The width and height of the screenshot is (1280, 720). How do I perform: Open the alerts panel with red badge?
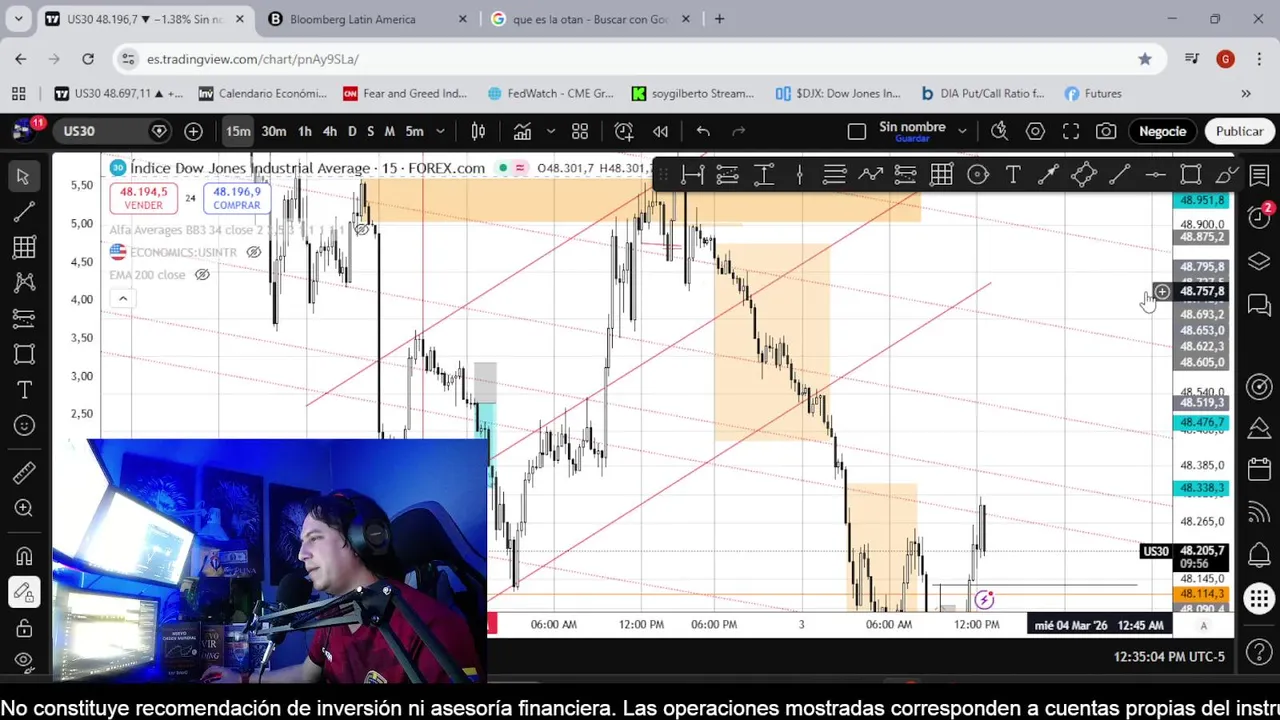tap(1259, 217)
